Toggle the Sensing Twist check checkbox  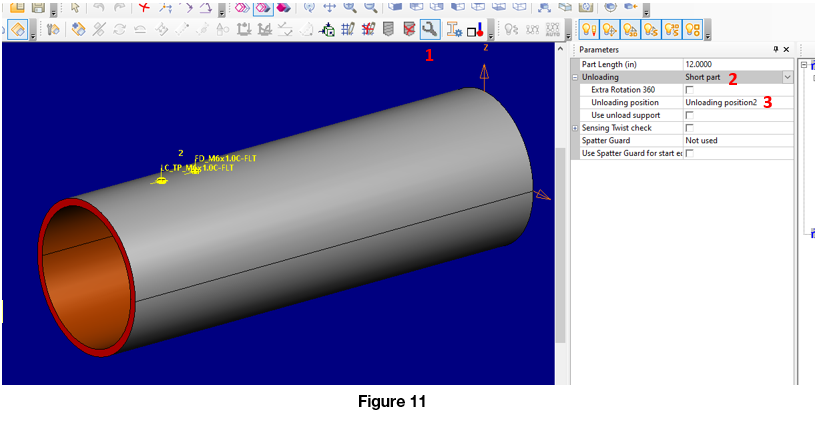click(x=689, y=128)
